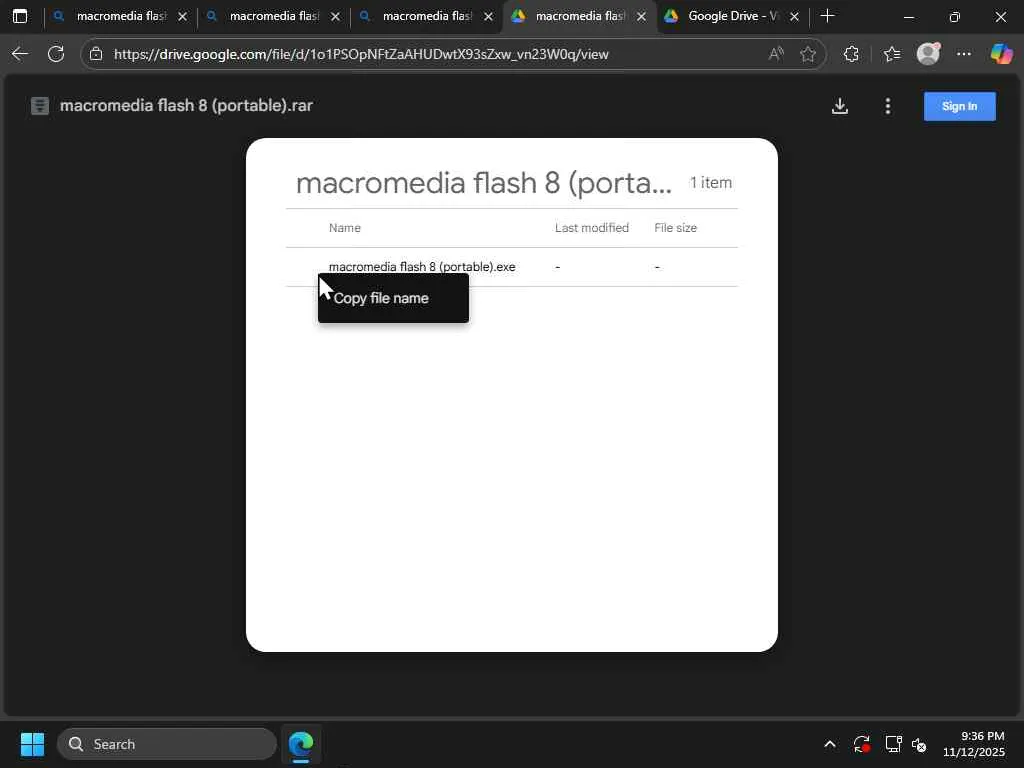Click the sync status tray icon
Image resolution: width=1024 pixels, height=768 pixels.
(861, 744)
